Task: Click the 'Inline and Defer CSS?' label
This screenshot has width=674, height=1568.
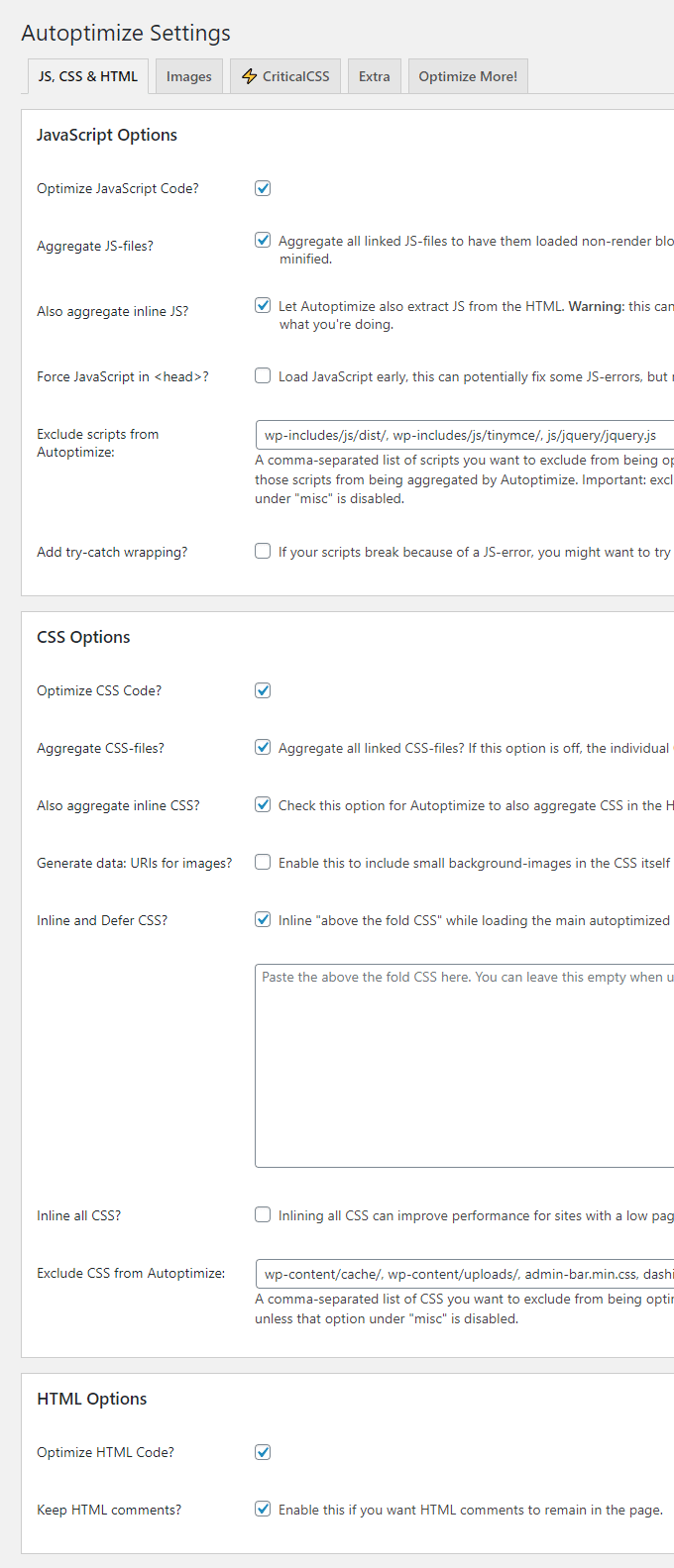Action: 102,920
